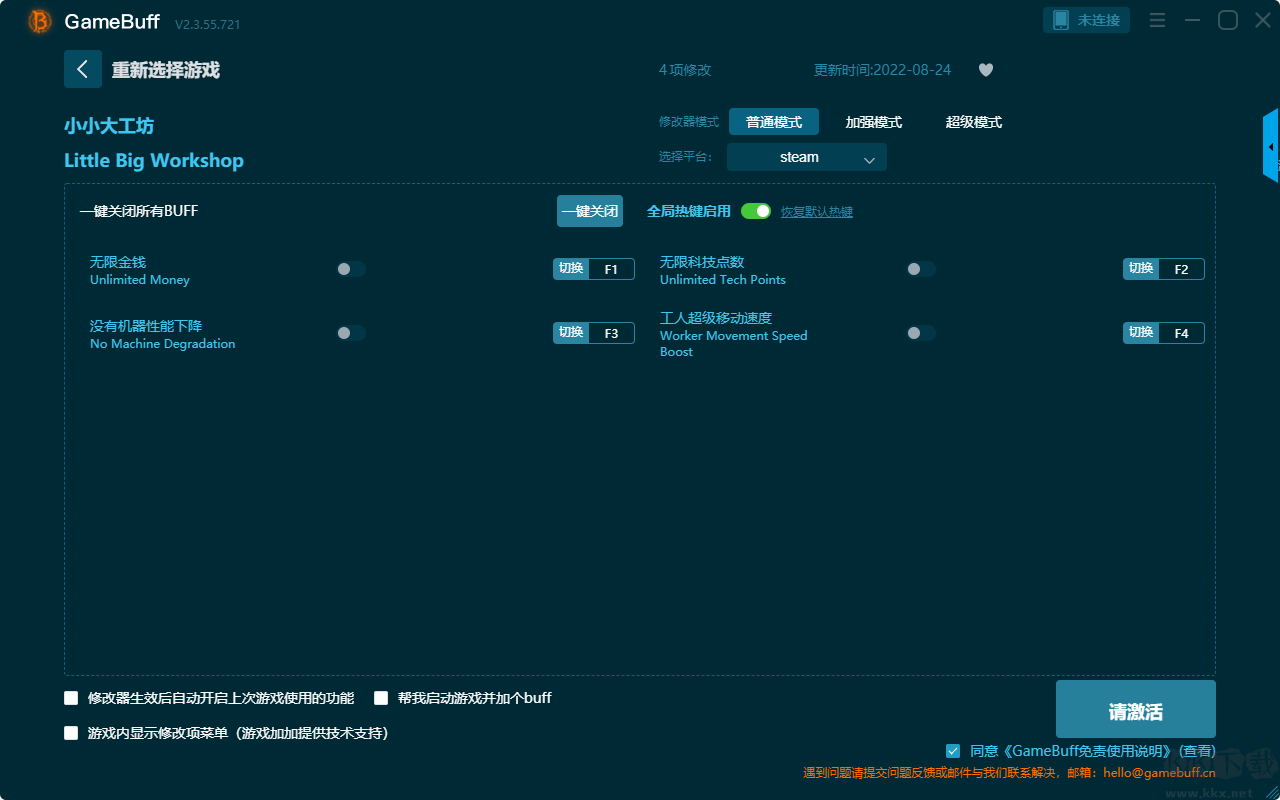Click the phone icon for connection status
This screenshot has width=1280, height=800.
[x=1061, y=20]
